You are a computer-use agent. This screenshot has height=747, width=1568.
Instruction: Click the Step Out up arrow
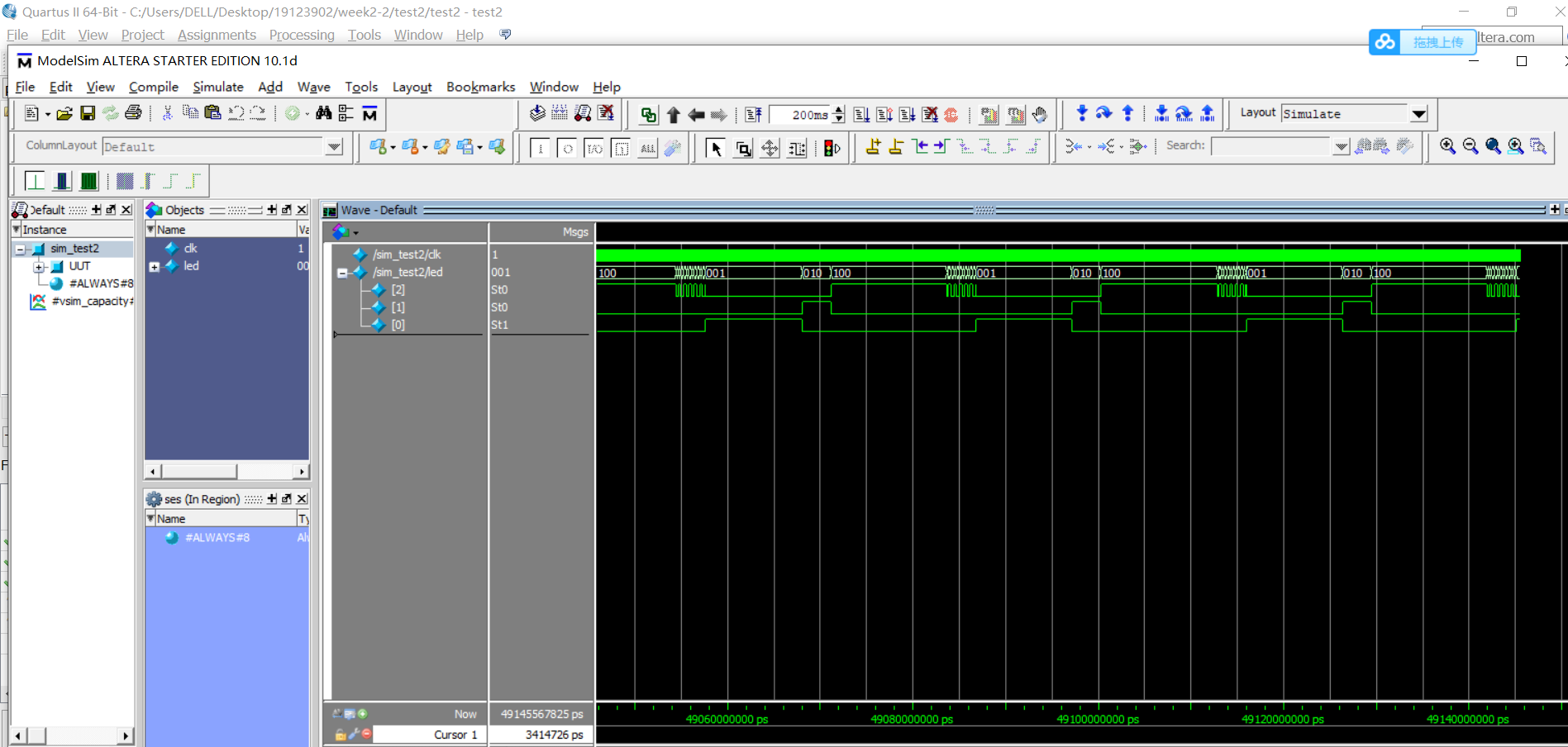pos(1127,113)
